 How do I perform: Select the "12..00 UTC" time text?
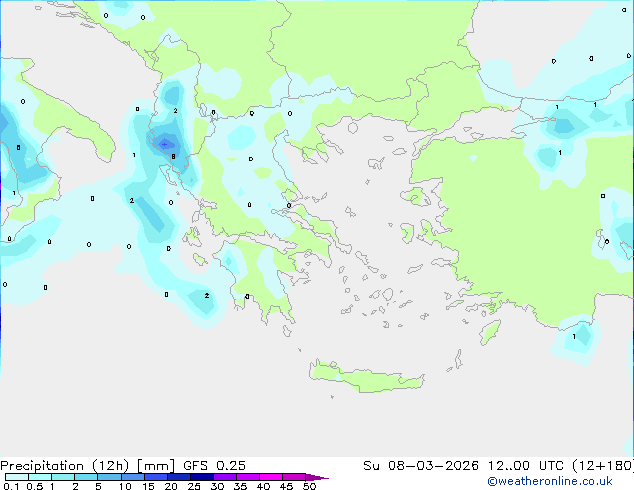528,466
